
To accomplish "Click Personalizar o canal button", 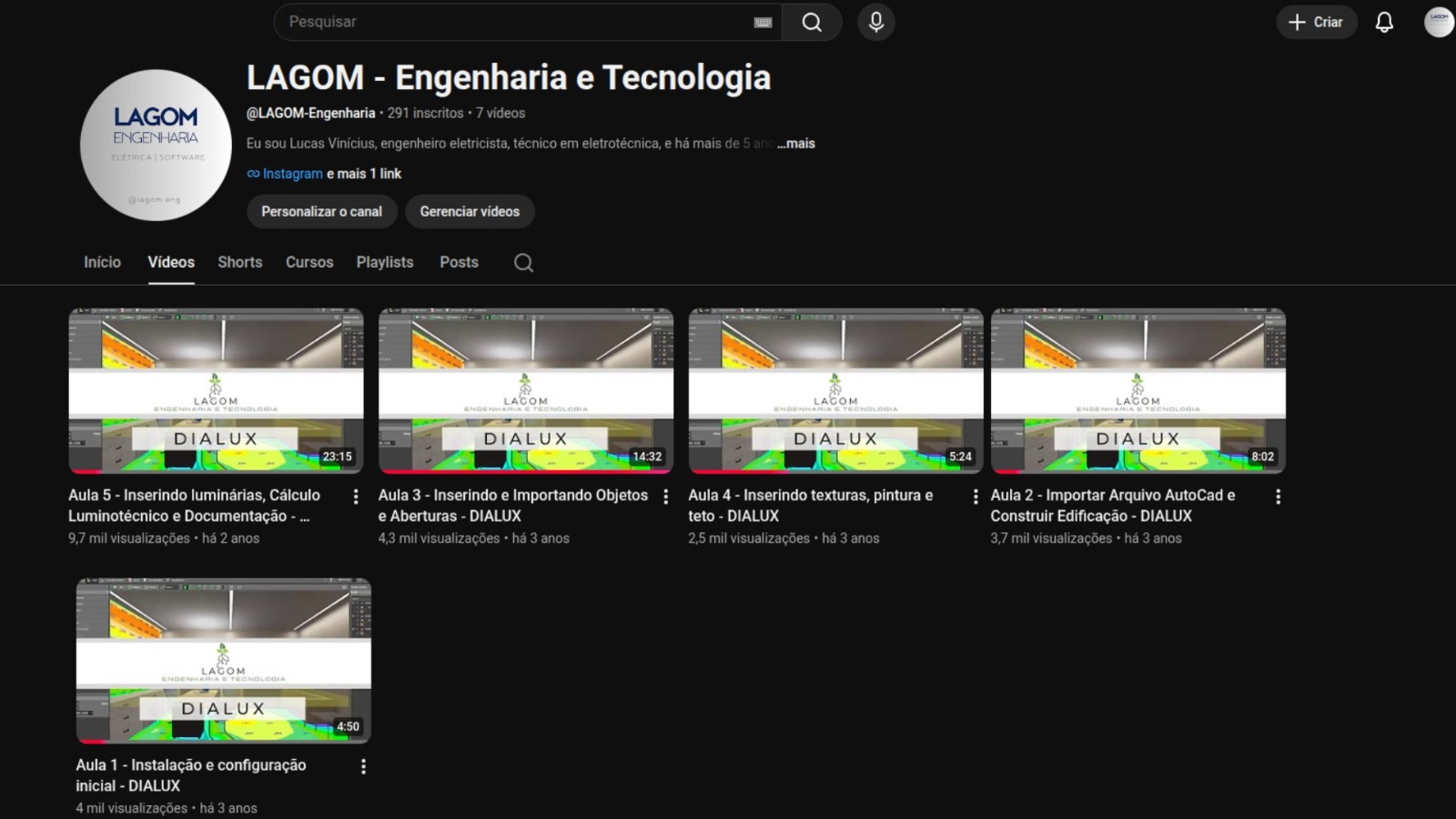I will [322, 211].
